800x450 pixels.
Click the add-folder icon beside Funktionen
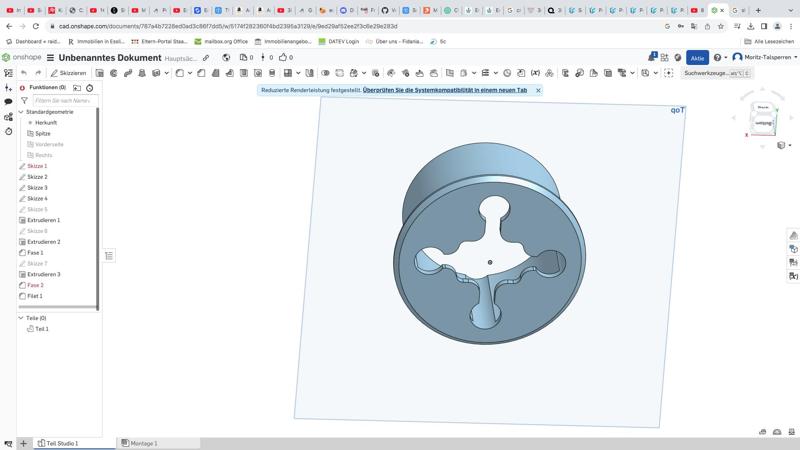77,88
